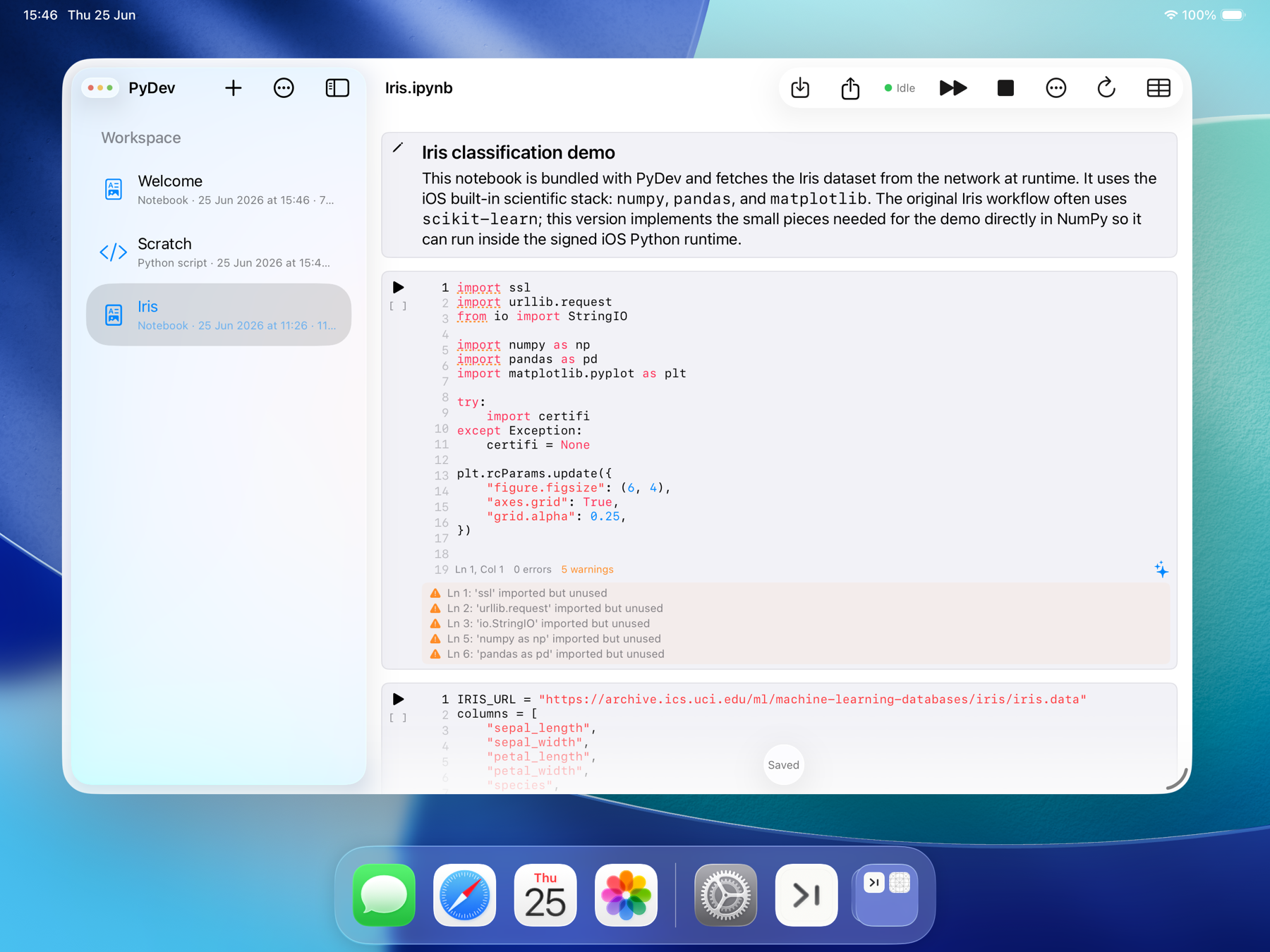1270x952 pixels.
Task: Click the Saved status toast
Action: pos(783,765)
